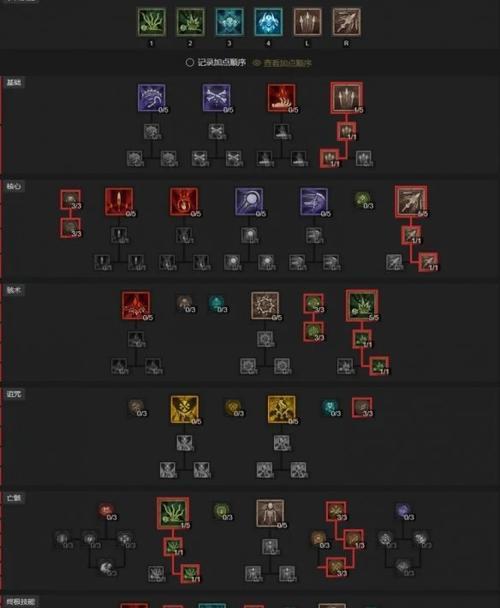The height and width of the screenshot is (608, 500).
Task: Add a point to Bone Splinters 1/5 node
Action: click(x=346, y=97)
